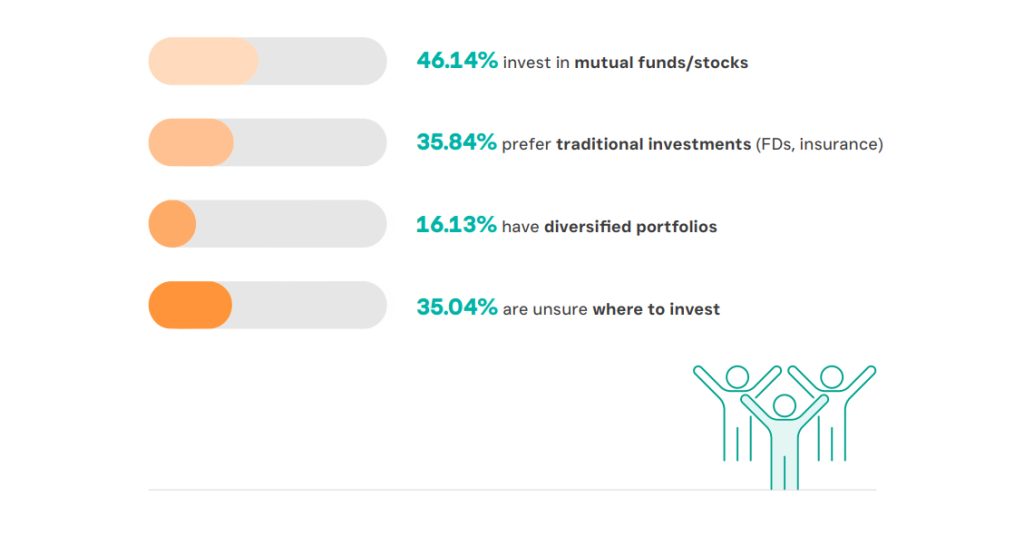The width and height of the screenshot is (1024, 546).
Task: Click the 46.14% figure
Action: pos(457,61)
